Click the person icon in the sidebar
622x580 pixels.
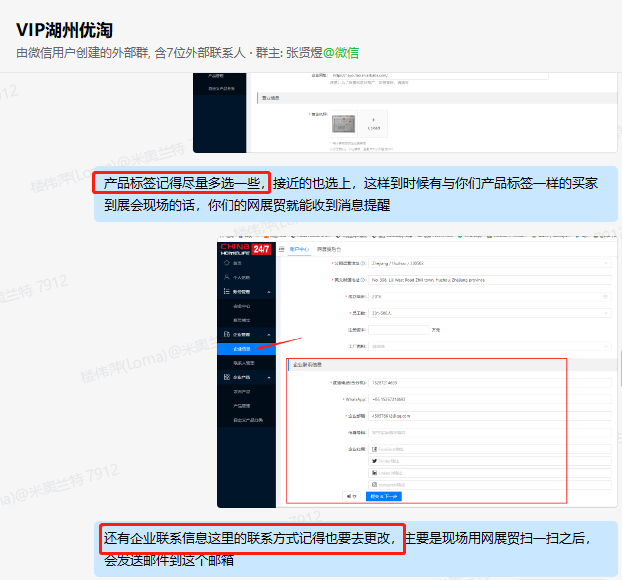(226, 276)
